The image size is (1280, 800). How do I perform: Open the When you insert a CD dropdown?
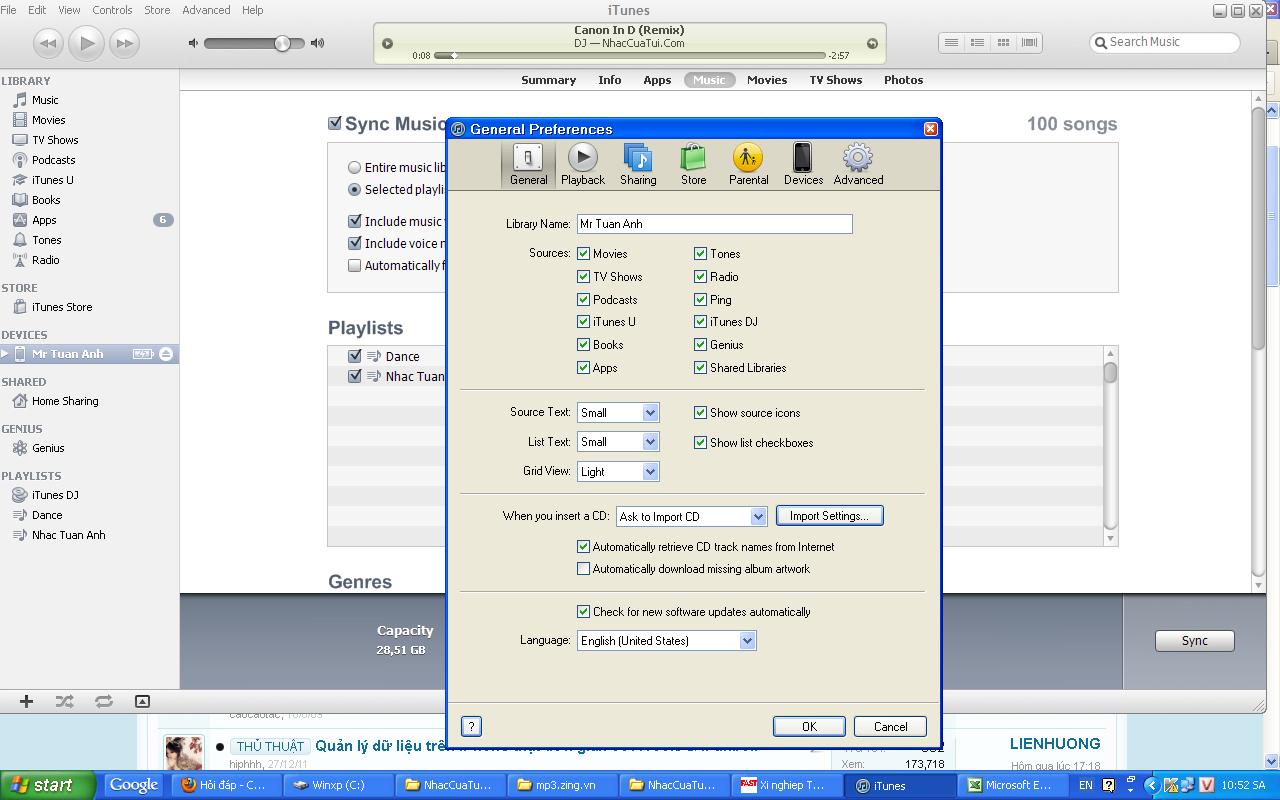[691, 517]
